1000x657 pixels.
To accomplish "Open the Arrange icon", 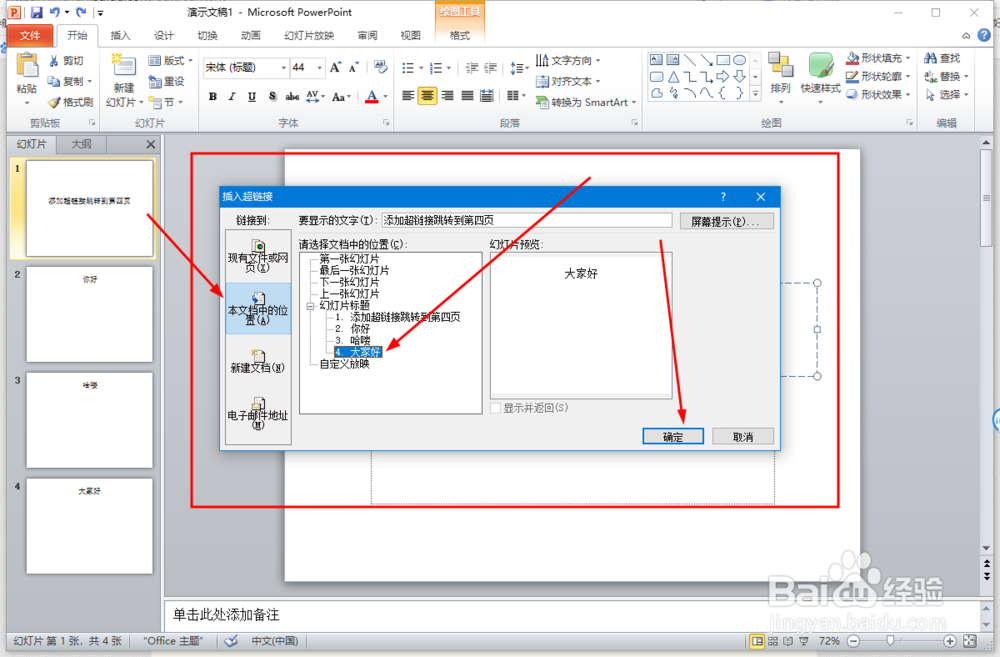I will (x=780, y=66).
